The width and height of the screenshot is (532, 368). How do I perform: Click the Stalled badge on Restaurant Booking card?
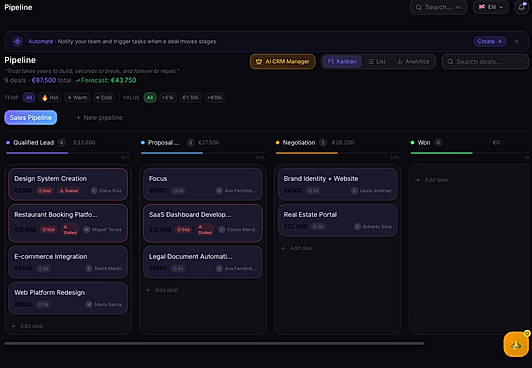point(70,230)
